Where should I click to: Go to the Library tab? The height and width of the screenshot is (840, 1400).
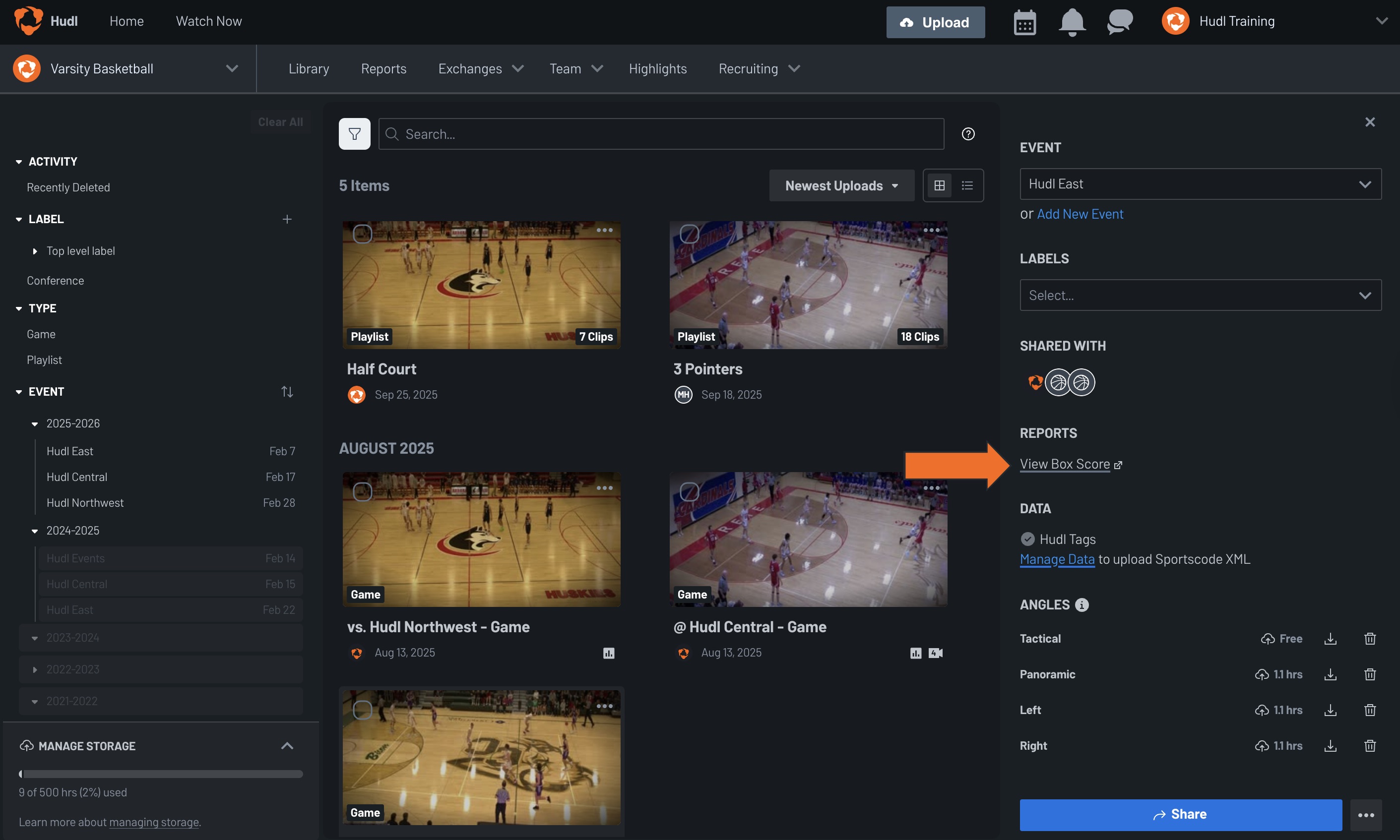click(x=309, y=68)
